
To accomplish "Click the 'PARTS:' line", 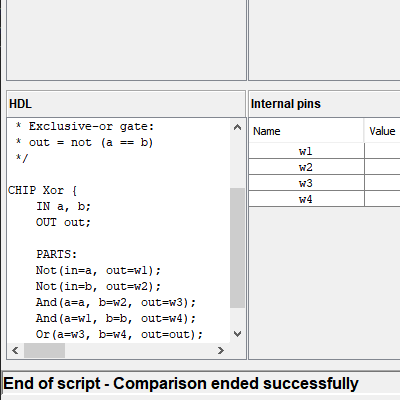I will [57, 254].
